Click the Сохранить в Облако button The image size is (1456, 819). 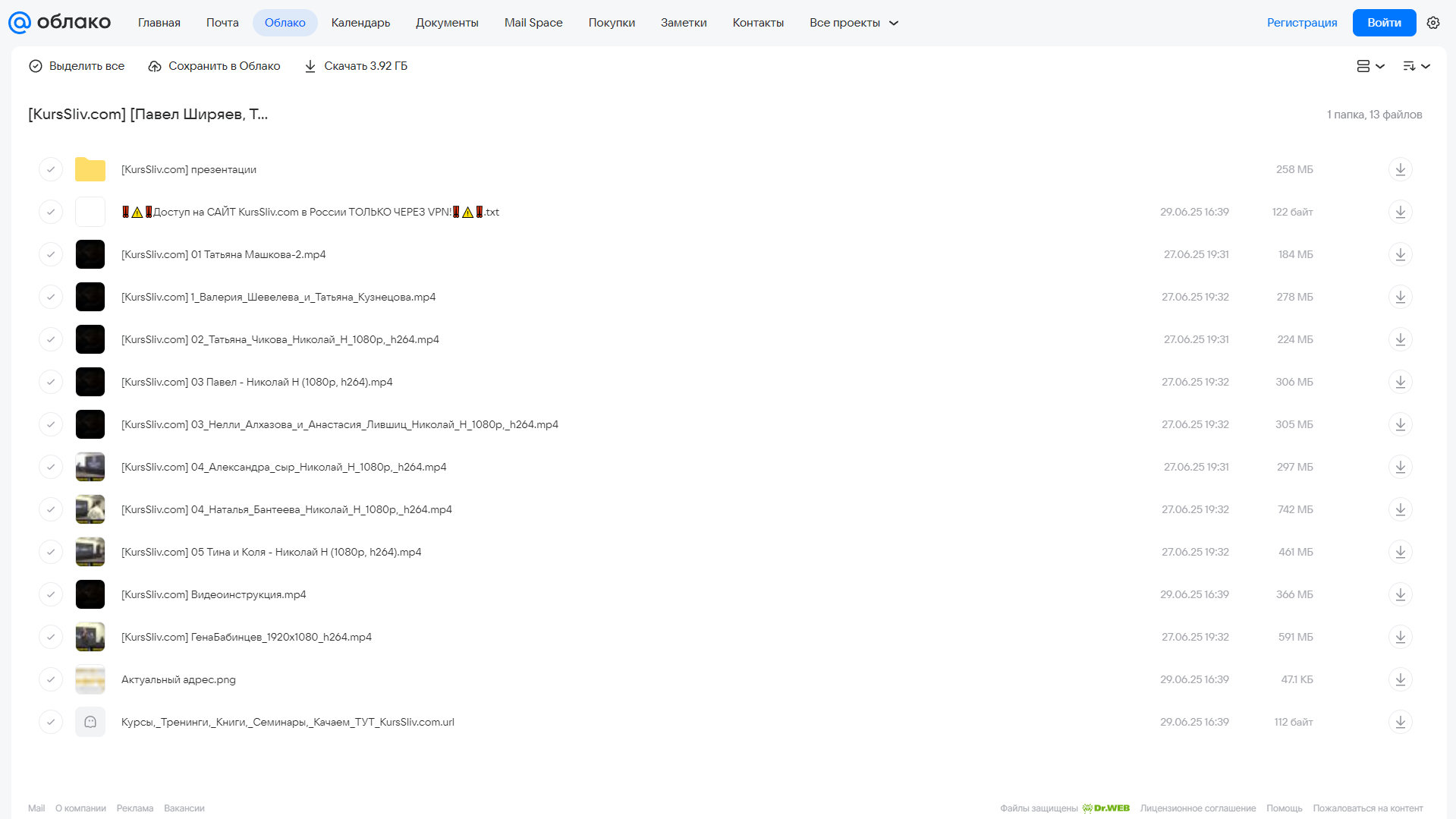coord(214,66)
